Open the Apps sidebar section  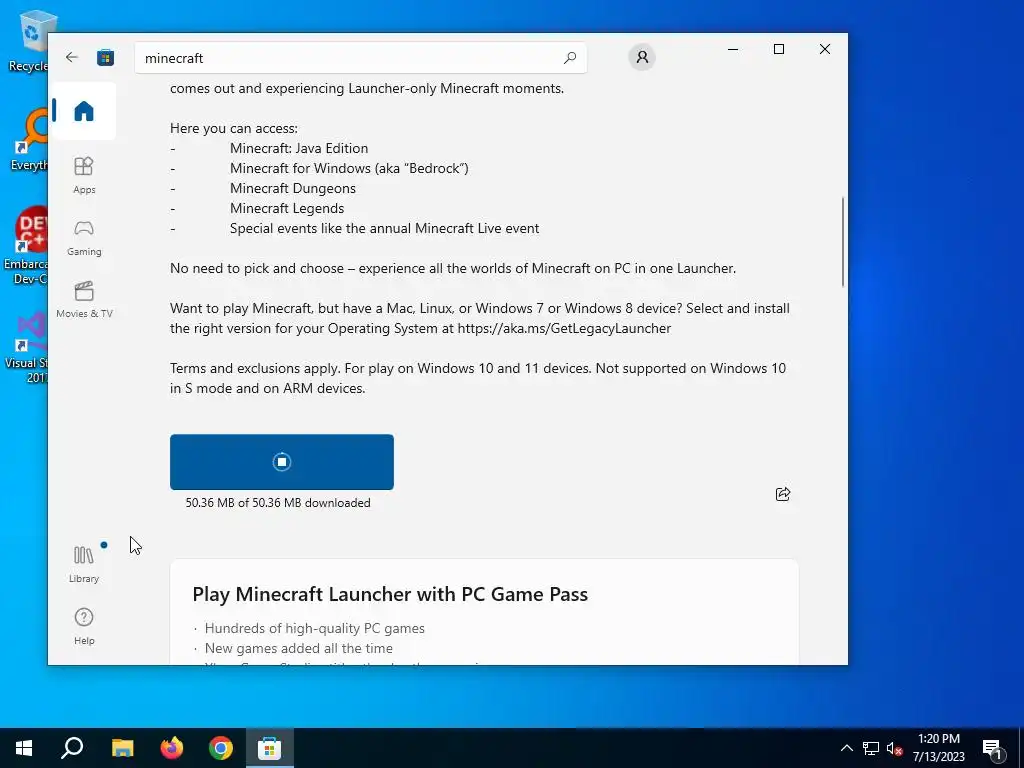(x=84, y=175)
